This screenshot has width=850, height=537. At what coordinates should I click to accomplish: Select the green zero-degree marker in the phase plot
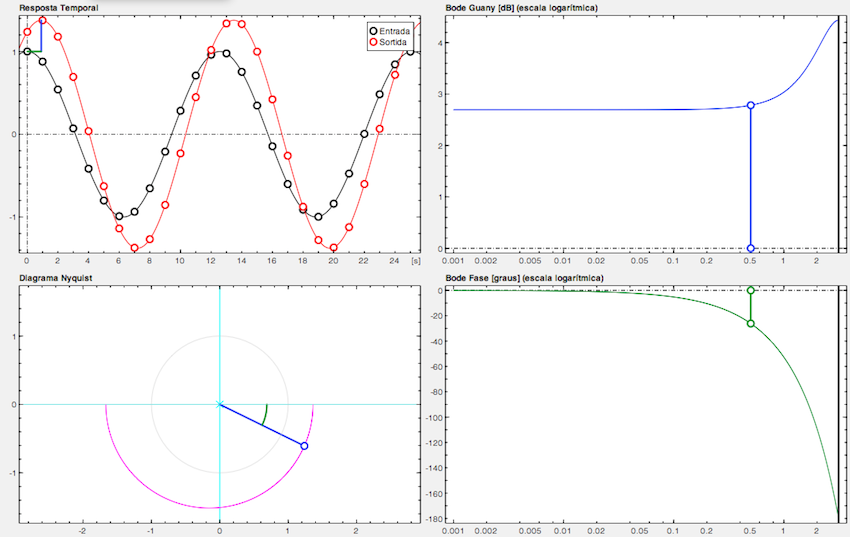(751, 290)
